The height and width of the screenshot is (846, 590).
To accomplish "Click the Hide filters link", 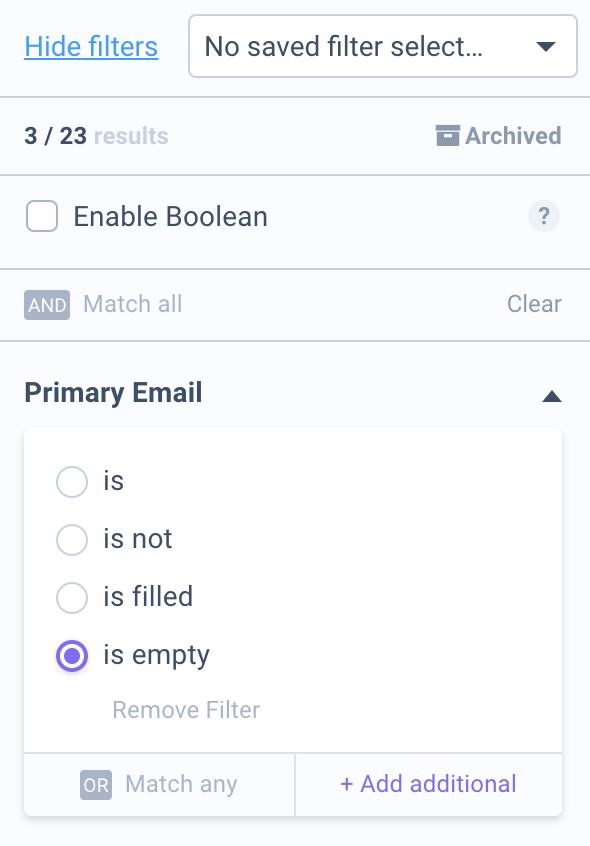I will (91, 46).
